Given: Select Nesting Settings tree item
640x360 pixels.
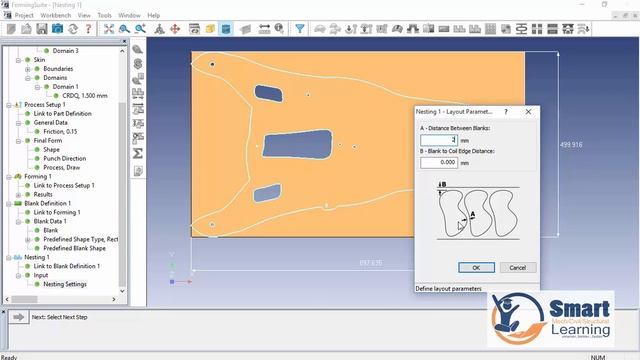Looking at the screenshot, I should pos(65,284).
